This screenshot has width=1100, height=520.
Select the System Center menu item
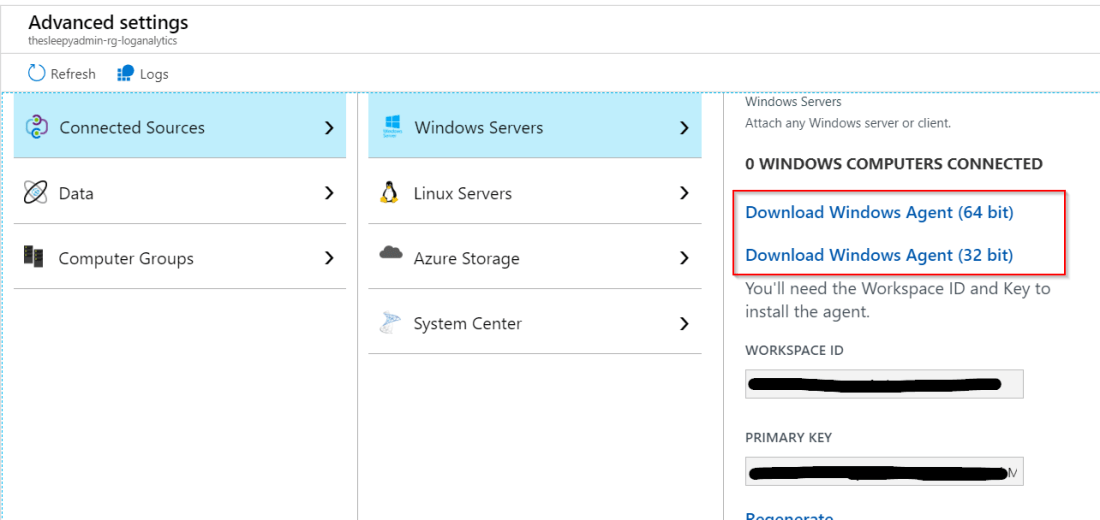467,324
